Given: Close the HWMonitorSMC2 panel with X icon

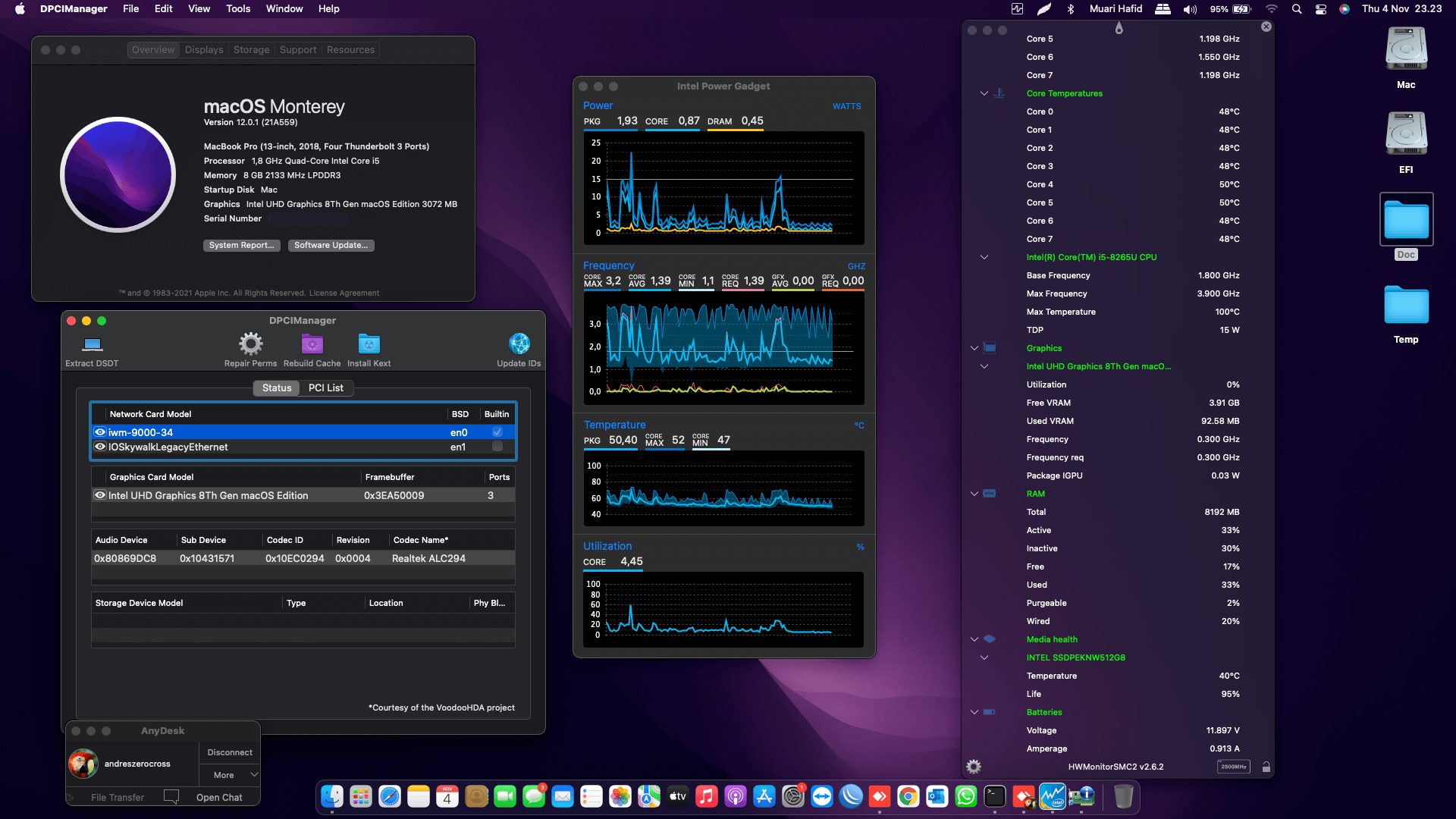Looking at the screenshot, I should (x=1266, y=27).
